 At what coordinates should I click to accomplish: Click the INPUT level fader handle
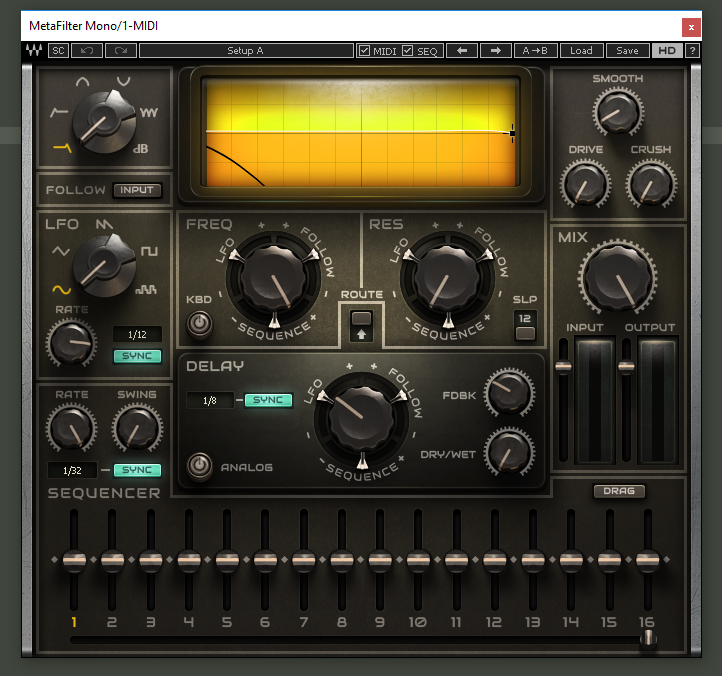(x=563, y=367)
